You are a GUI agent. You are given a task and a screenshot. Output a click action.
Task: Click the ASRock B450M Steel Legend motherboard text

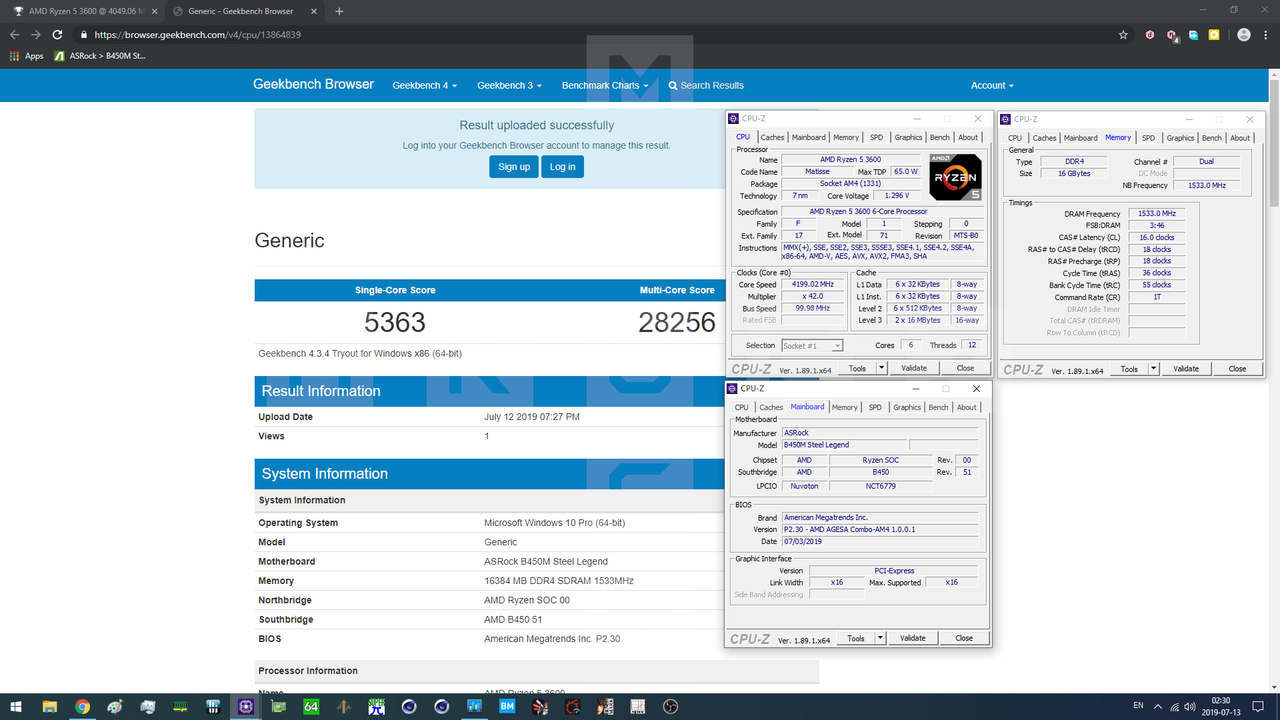click(546, 562)
